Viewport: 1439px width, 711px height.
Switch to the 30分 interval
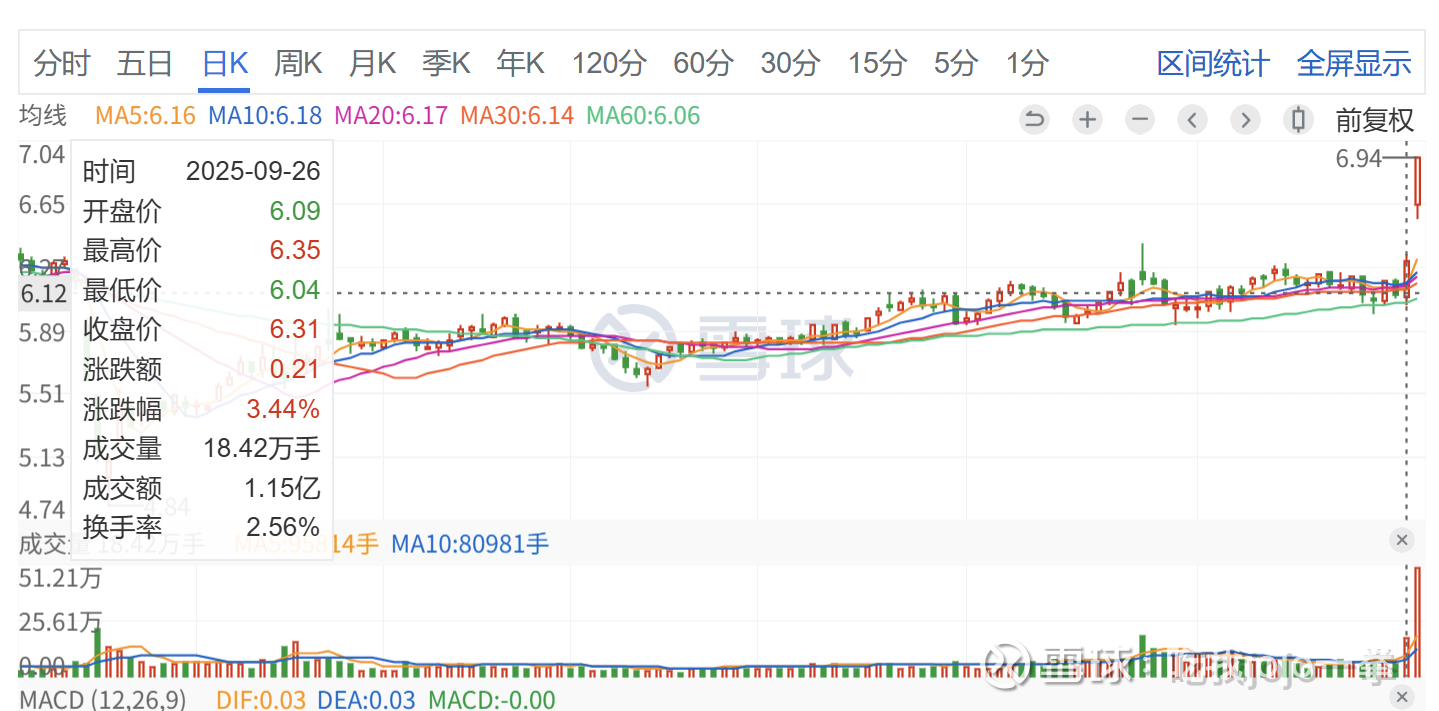pos(790,64)
